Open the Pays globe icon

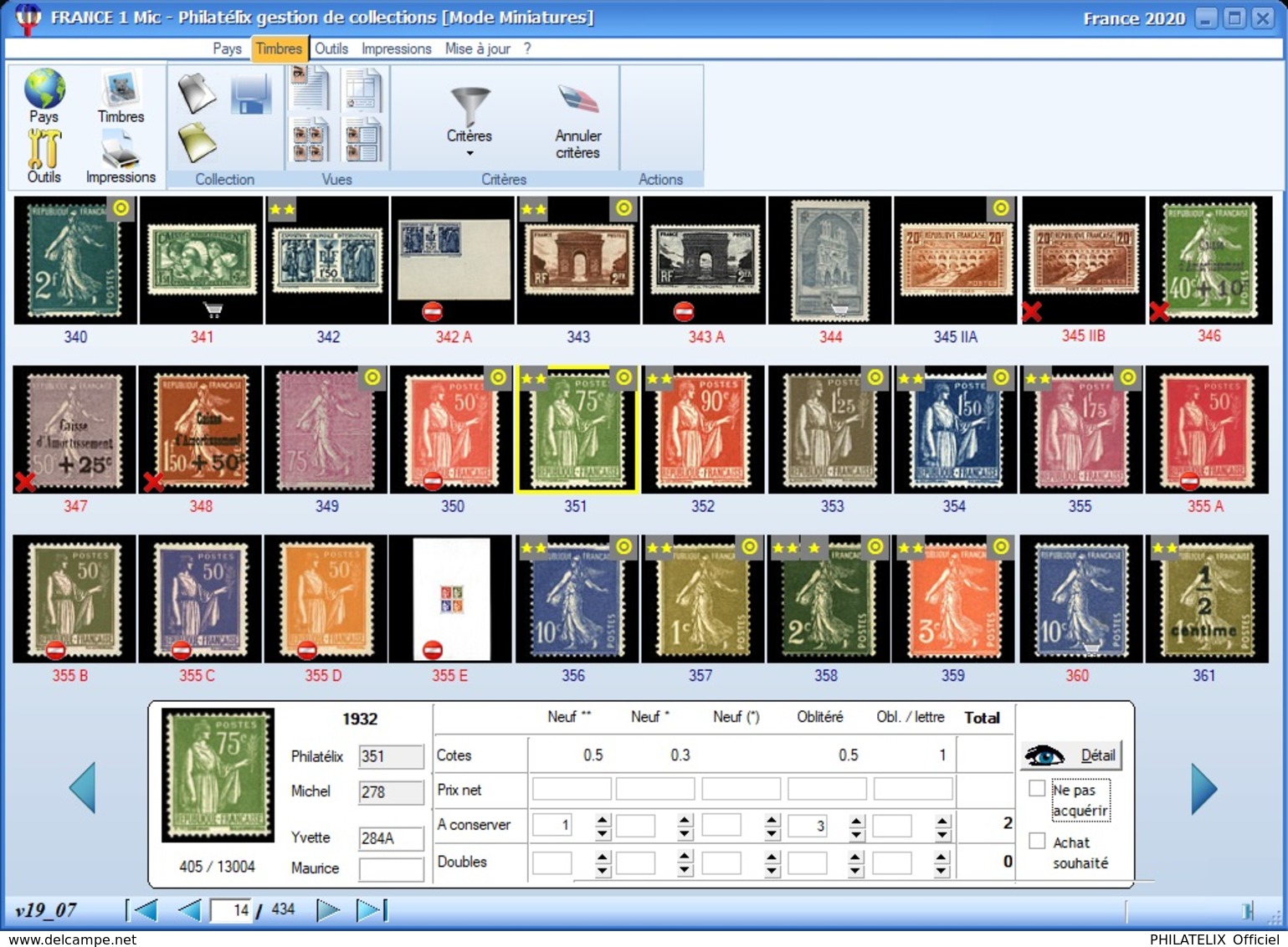[x=44, y=89]
